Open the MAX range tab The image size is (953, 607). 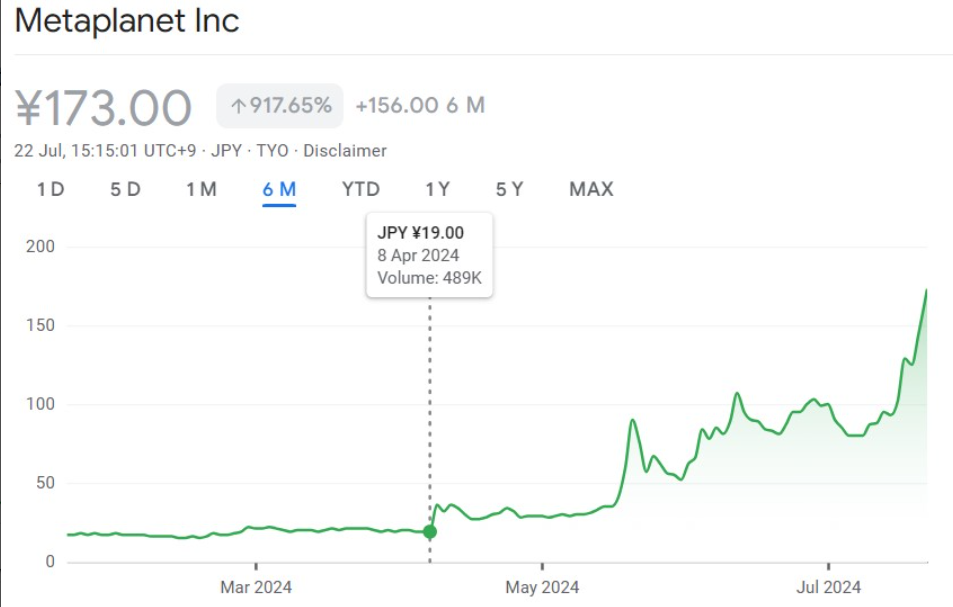[591, 189]
